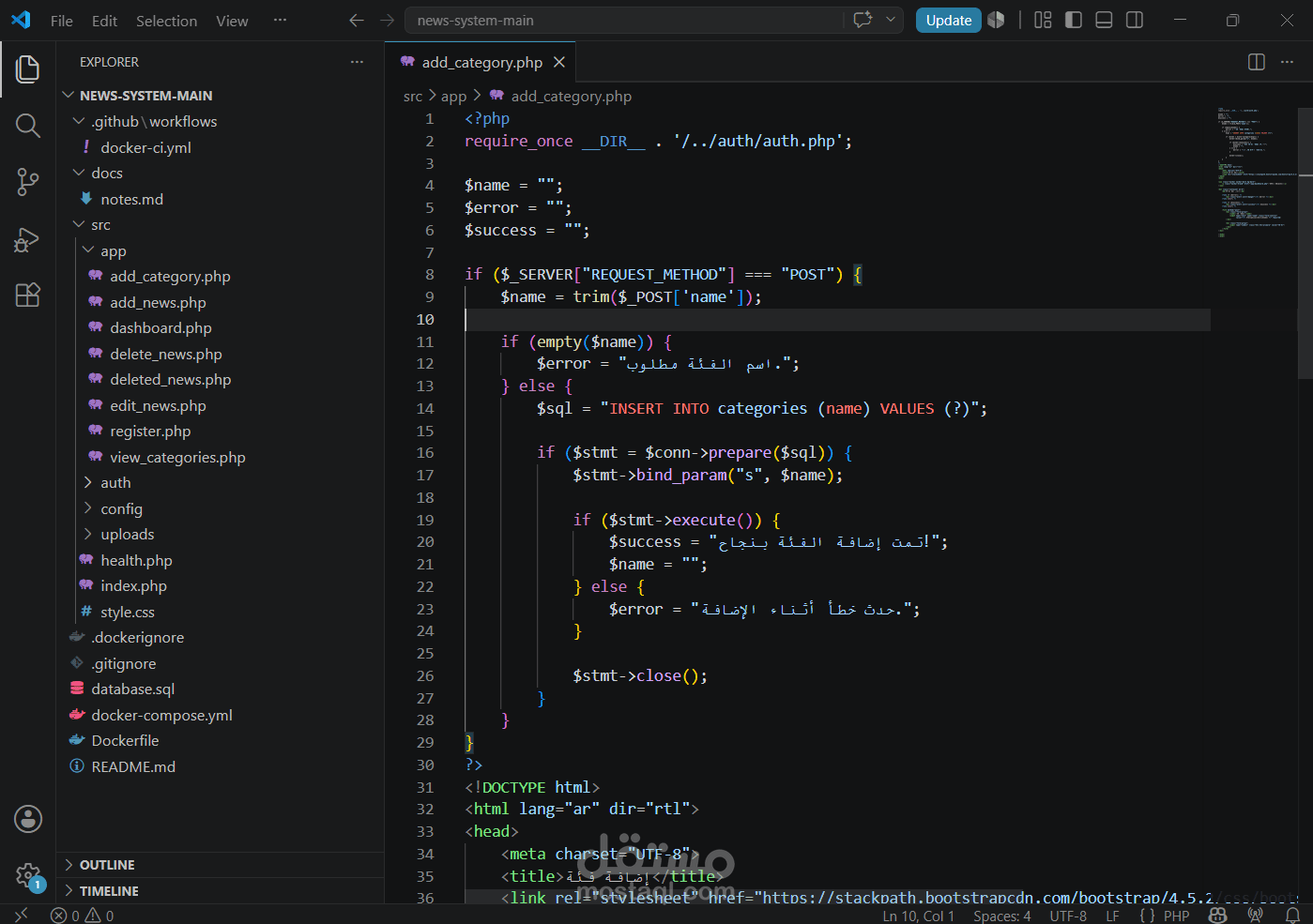Screen dimensions: 1313x924
Task: Expand the TIMELINE section
Action: click(x=221, y=891)
